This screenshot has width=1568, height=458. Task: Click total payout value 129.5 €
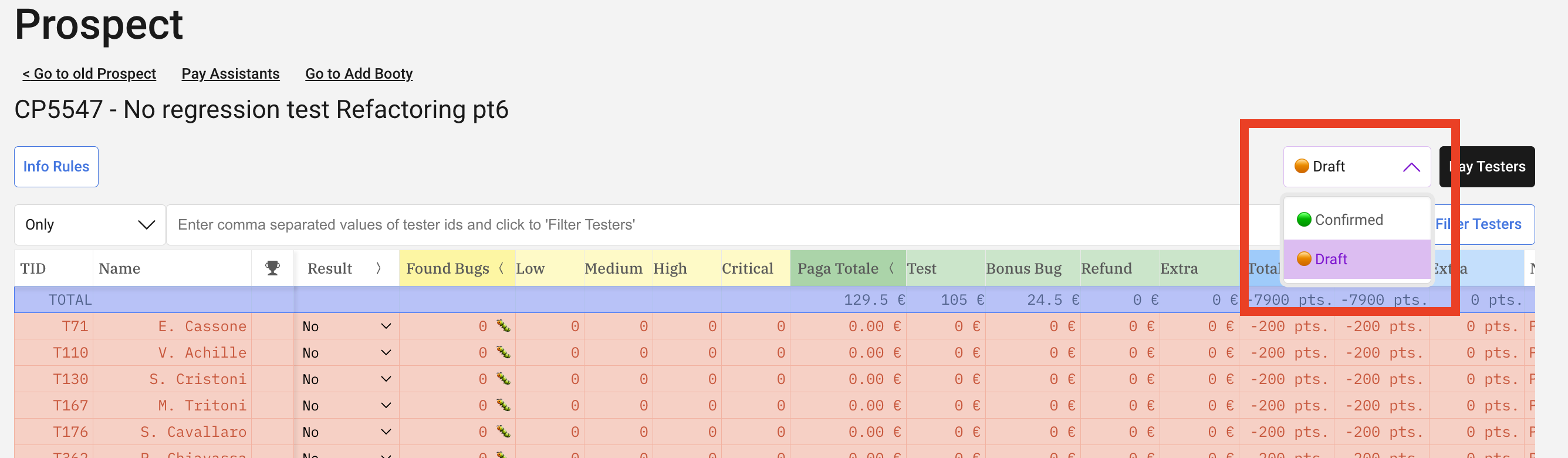(874, 299)
